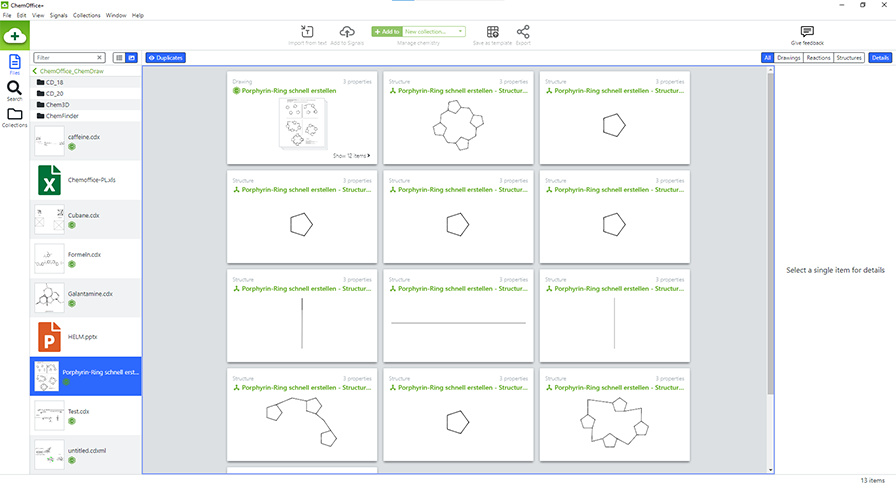Image resolution: width=896 pixels, height=485 pixels.
Task: Select the Cubane.cdx file
Action: [x=86, y=219]
